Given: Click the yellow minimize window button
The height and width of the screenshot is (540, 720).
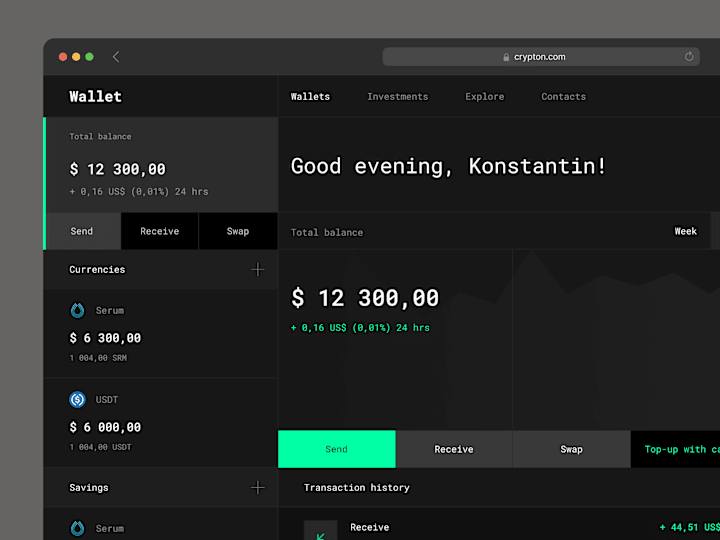Looking at the screenshot, I should (x=76, y=56).
